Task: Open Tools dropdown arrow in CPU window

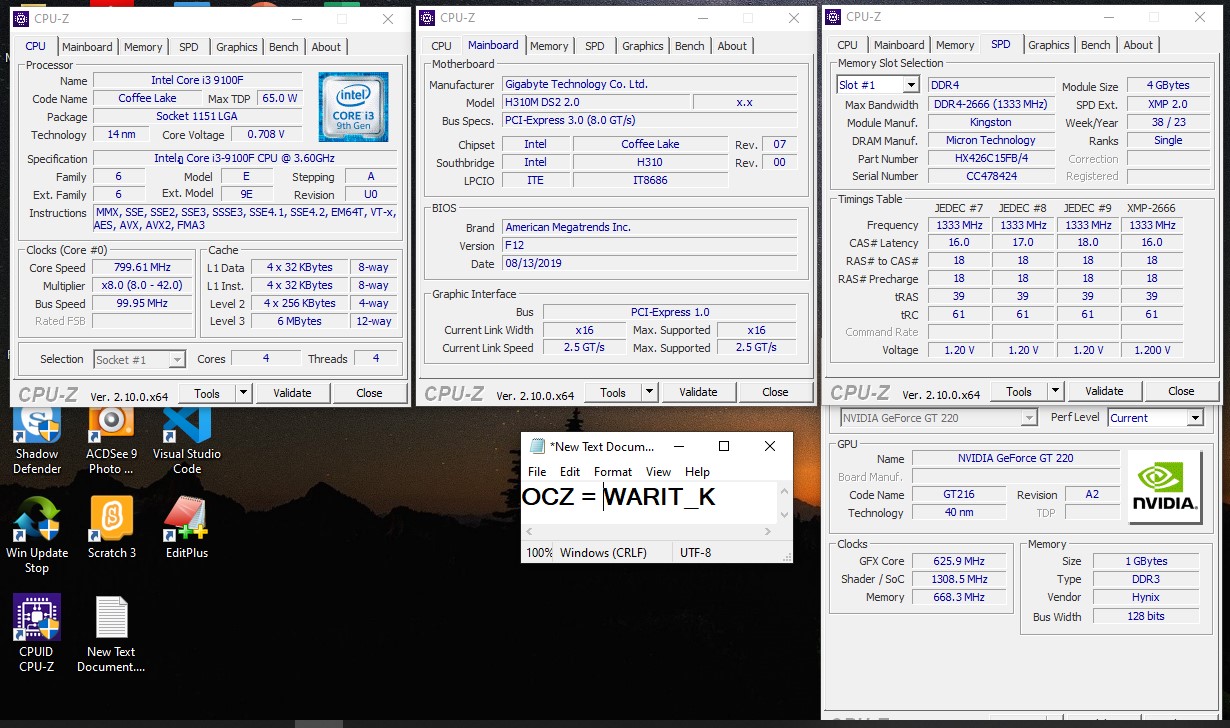Action: coord(243,394)
